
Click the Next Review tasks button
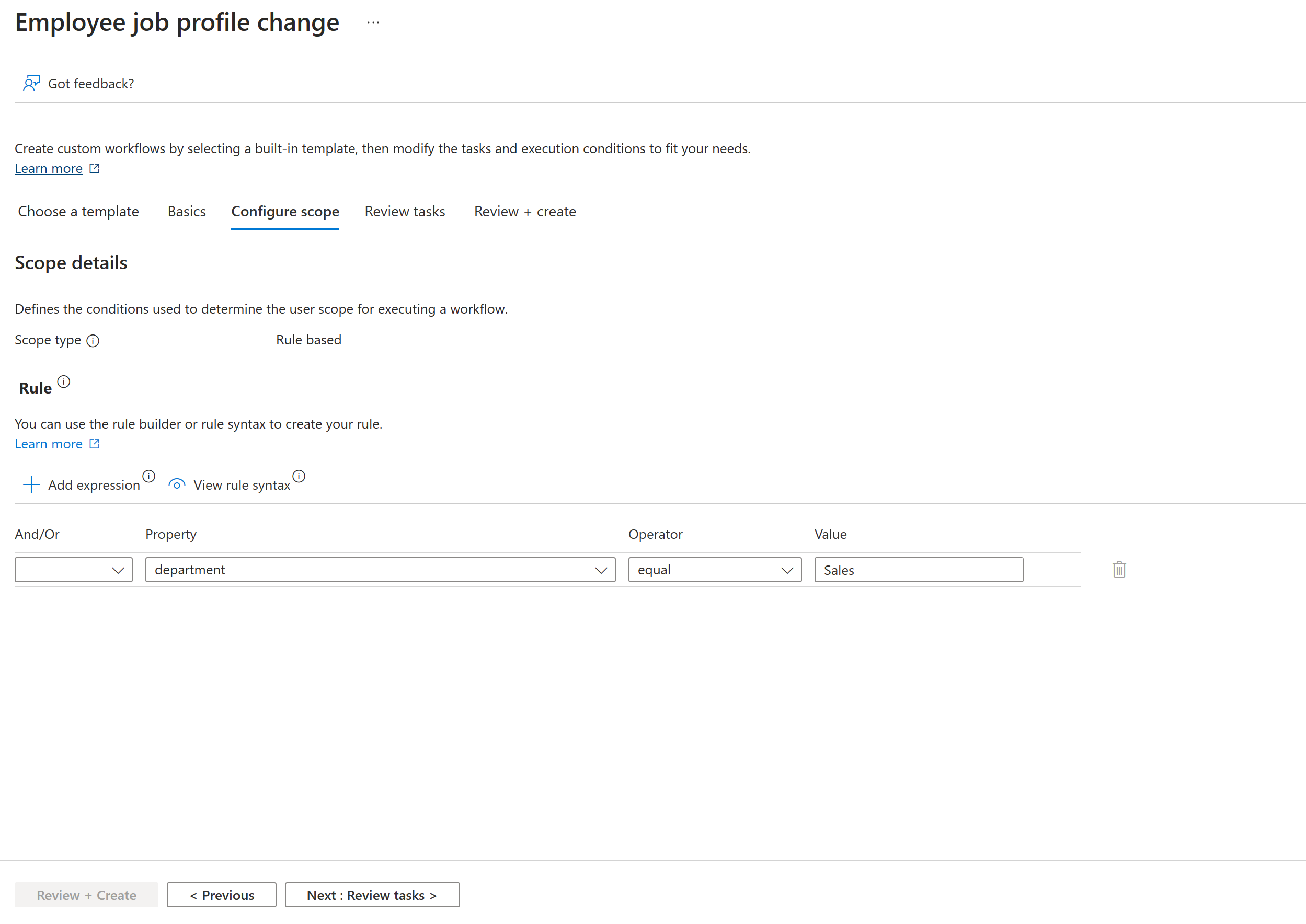[371, 895]
